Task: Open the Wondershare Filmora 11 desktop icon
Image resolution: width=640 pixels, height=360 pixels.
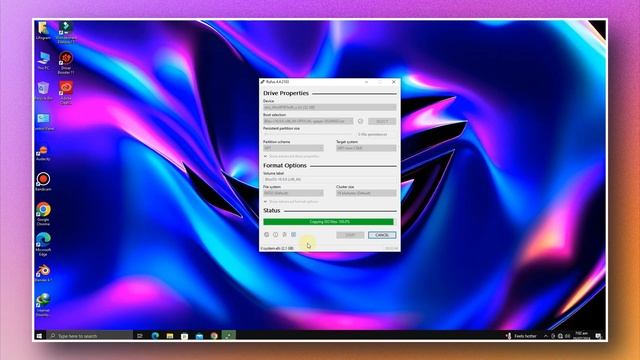Action: pos(66,33)
